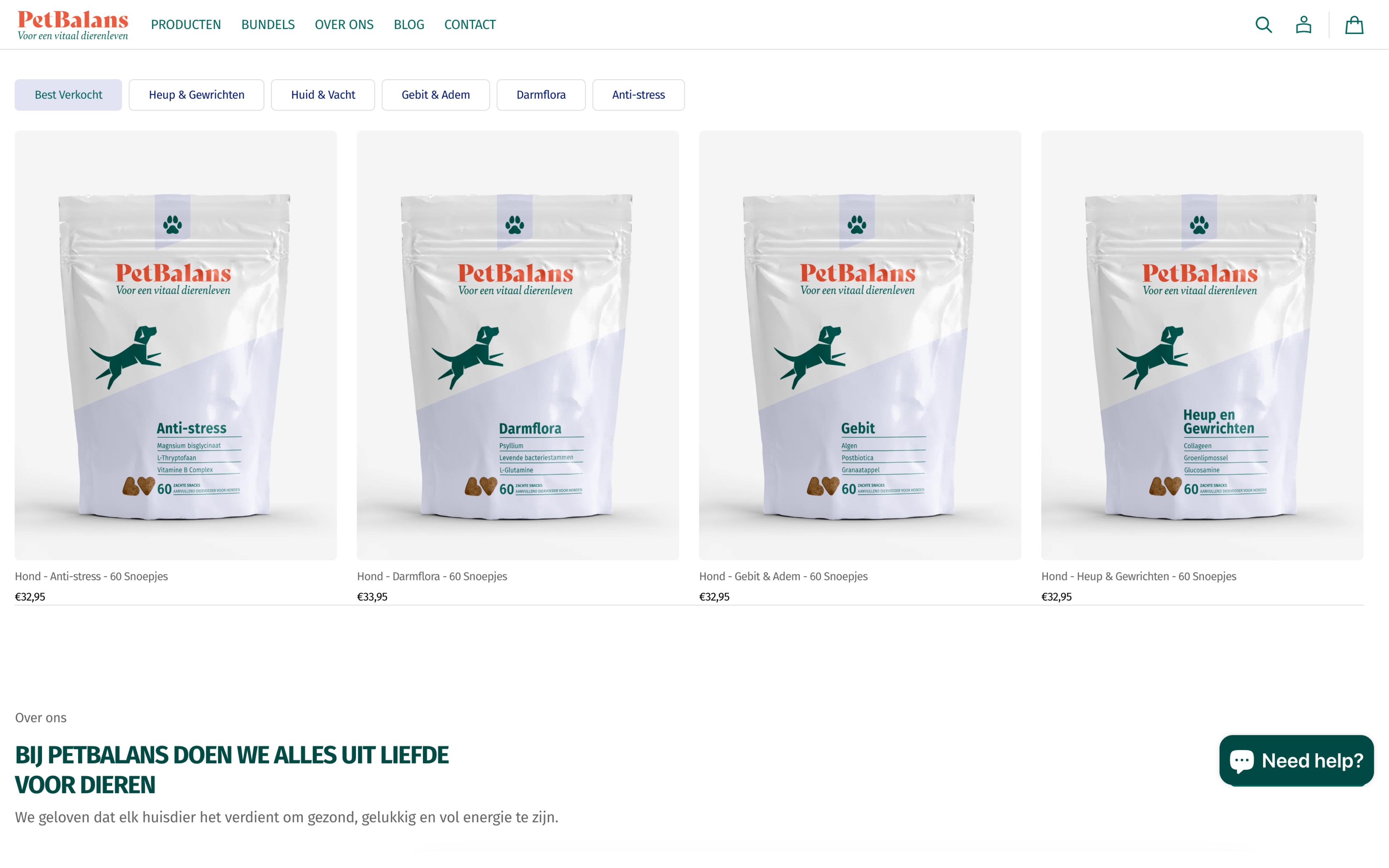Switch to the Huid & Vacht tab
This screenshot has width=1389, height=868.
point(323,95)
